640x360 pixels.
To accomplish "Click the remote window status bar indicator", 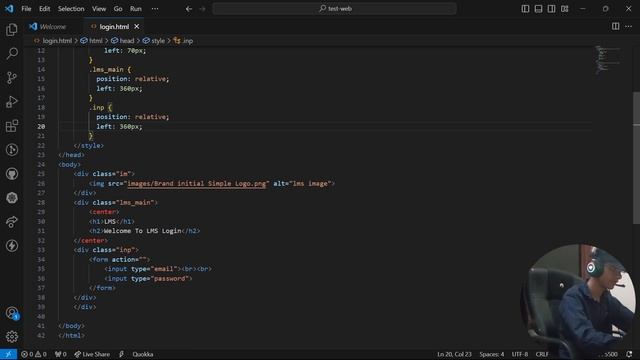I will click(8, 354).
